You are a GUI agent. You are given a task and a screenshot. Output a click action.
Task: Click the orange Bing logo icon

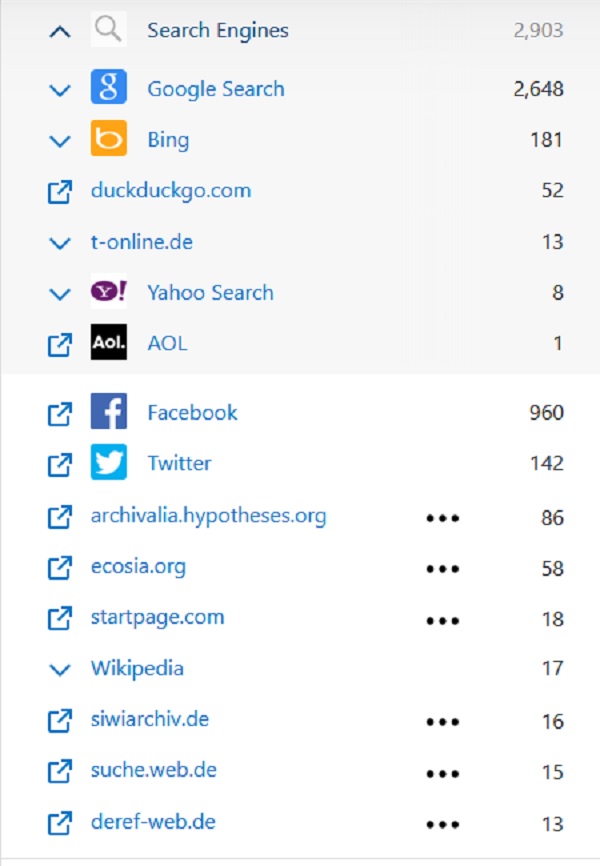(x=109, y=138)
